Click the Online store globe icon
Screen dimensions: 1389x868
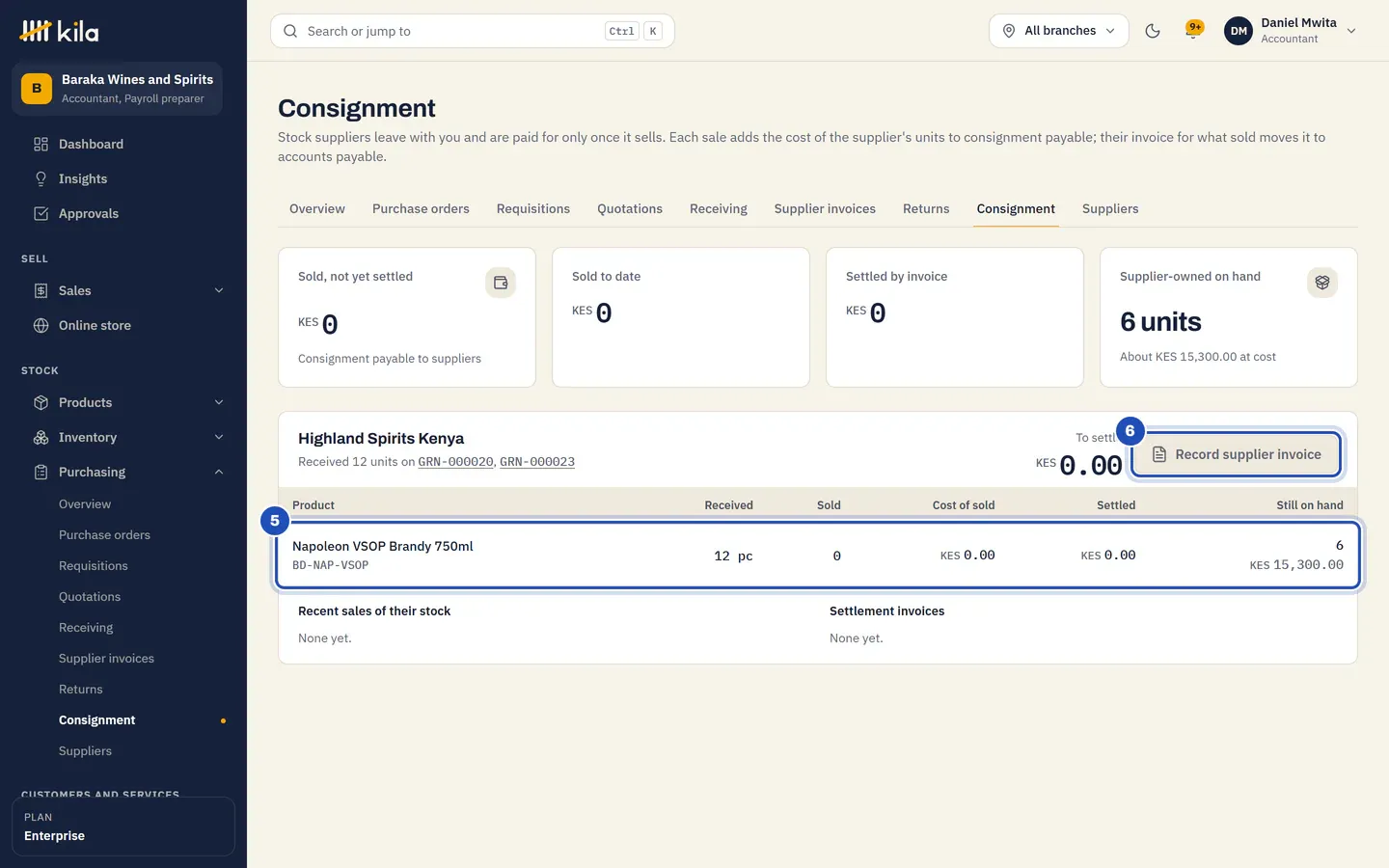coord(41,325)
